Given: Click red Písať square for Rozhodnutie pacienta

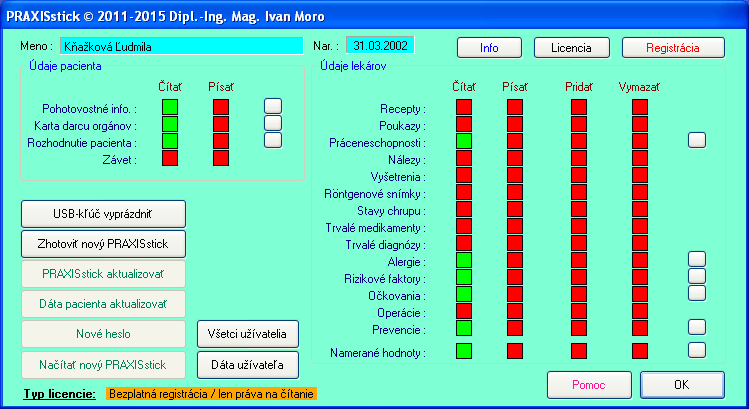Looking at the screenshot, I should tap(221, 141).
